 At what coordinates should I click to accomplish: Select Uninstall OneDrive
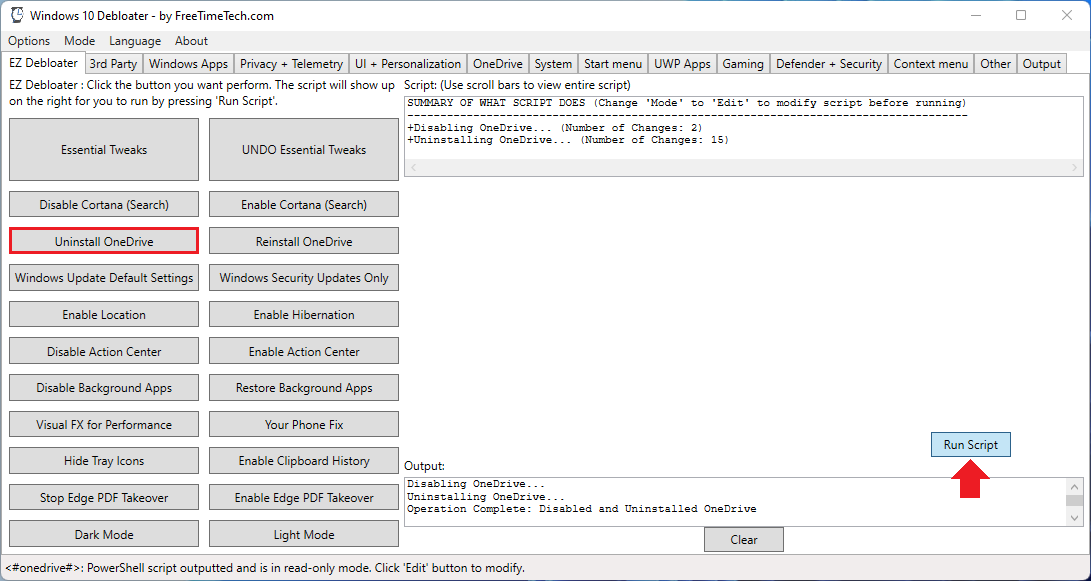(x=103, y=240)
